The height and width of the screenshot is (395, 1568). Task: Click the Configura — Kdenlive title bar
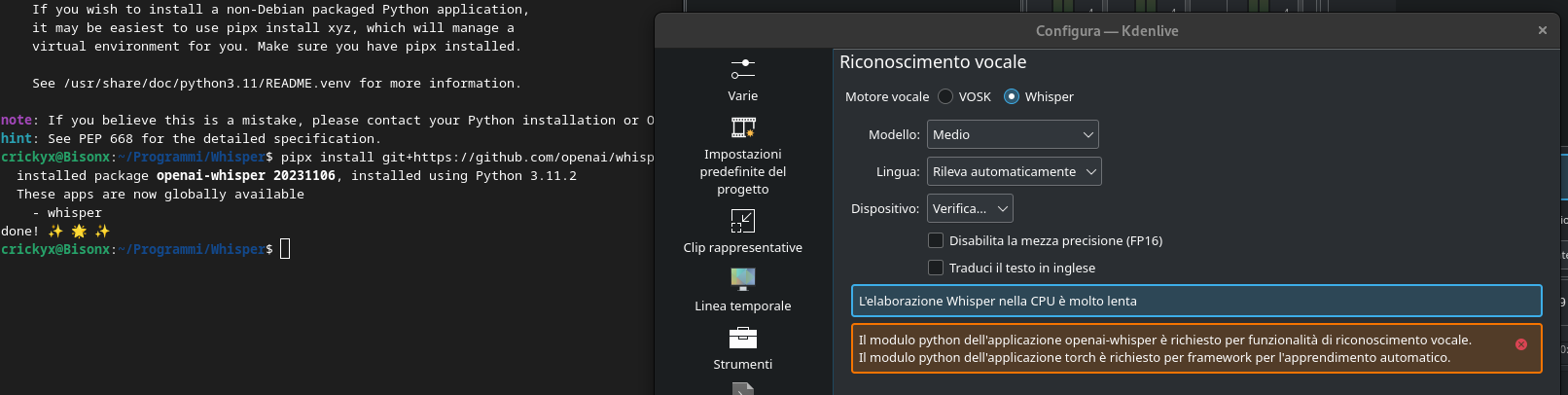[1107, 31]
